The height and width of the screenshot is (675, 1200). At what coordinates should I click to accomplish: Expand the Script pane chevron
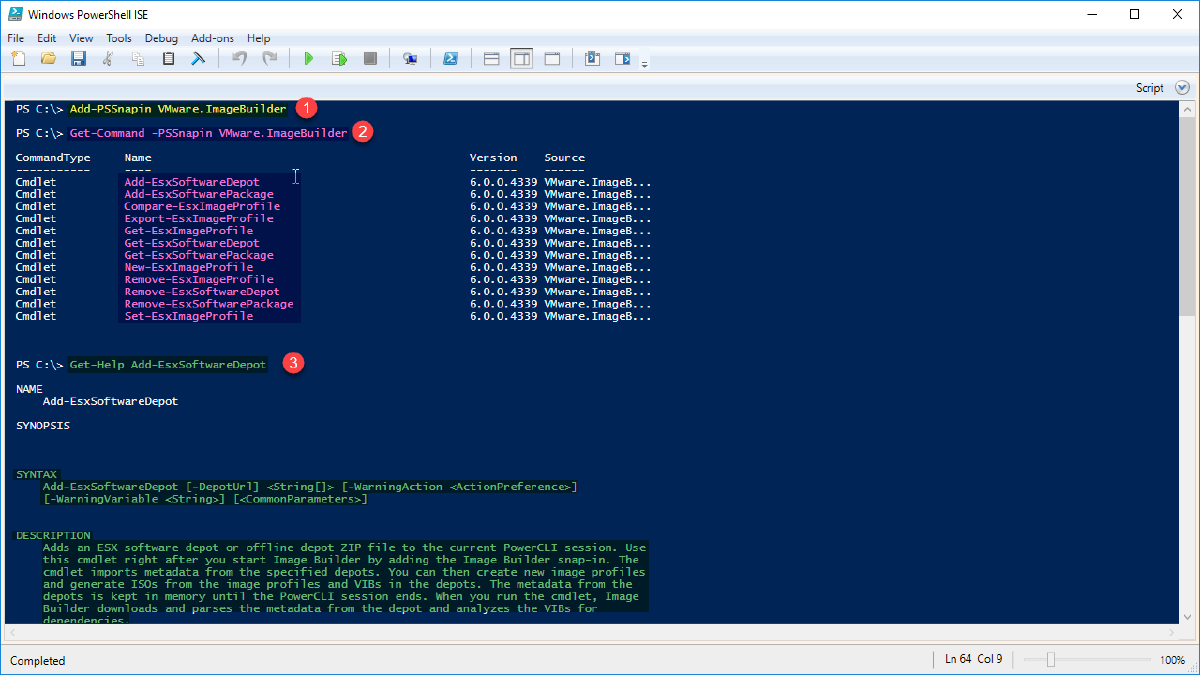click(1182, 88)
